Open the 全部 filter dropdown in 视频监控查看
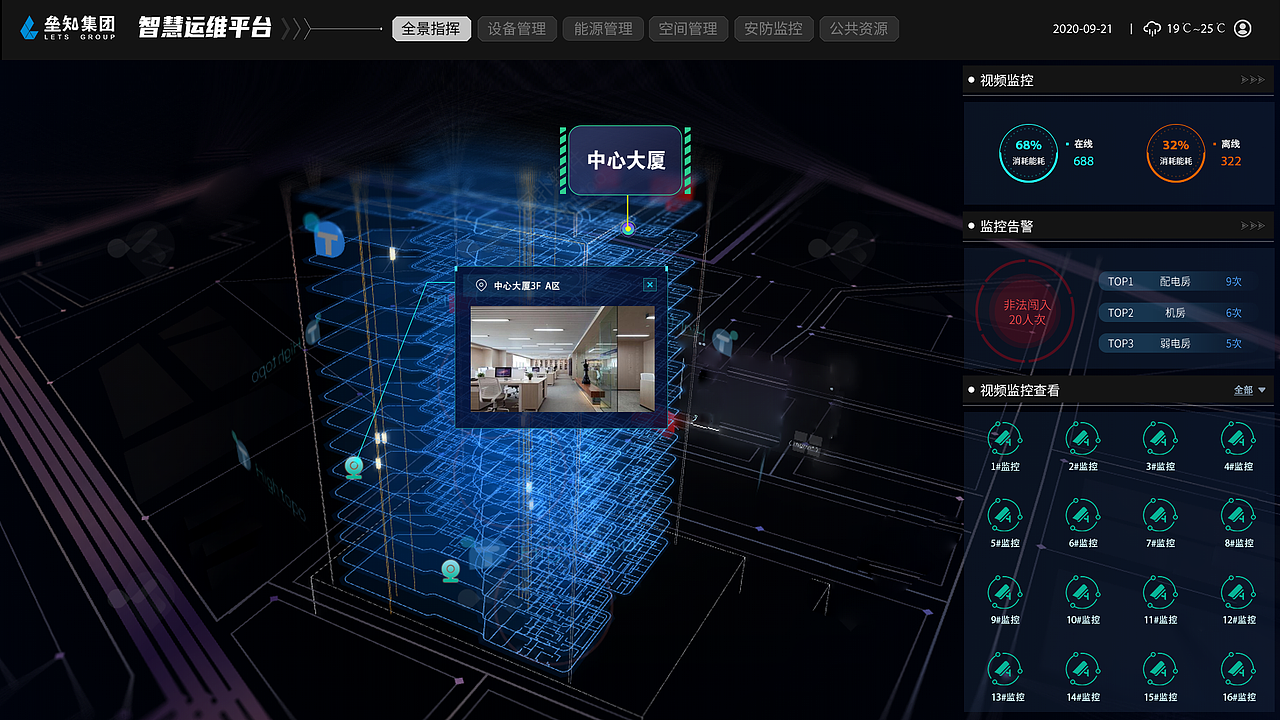The height and width of the screenshot is (720, 1280). tap(1248, 390)
